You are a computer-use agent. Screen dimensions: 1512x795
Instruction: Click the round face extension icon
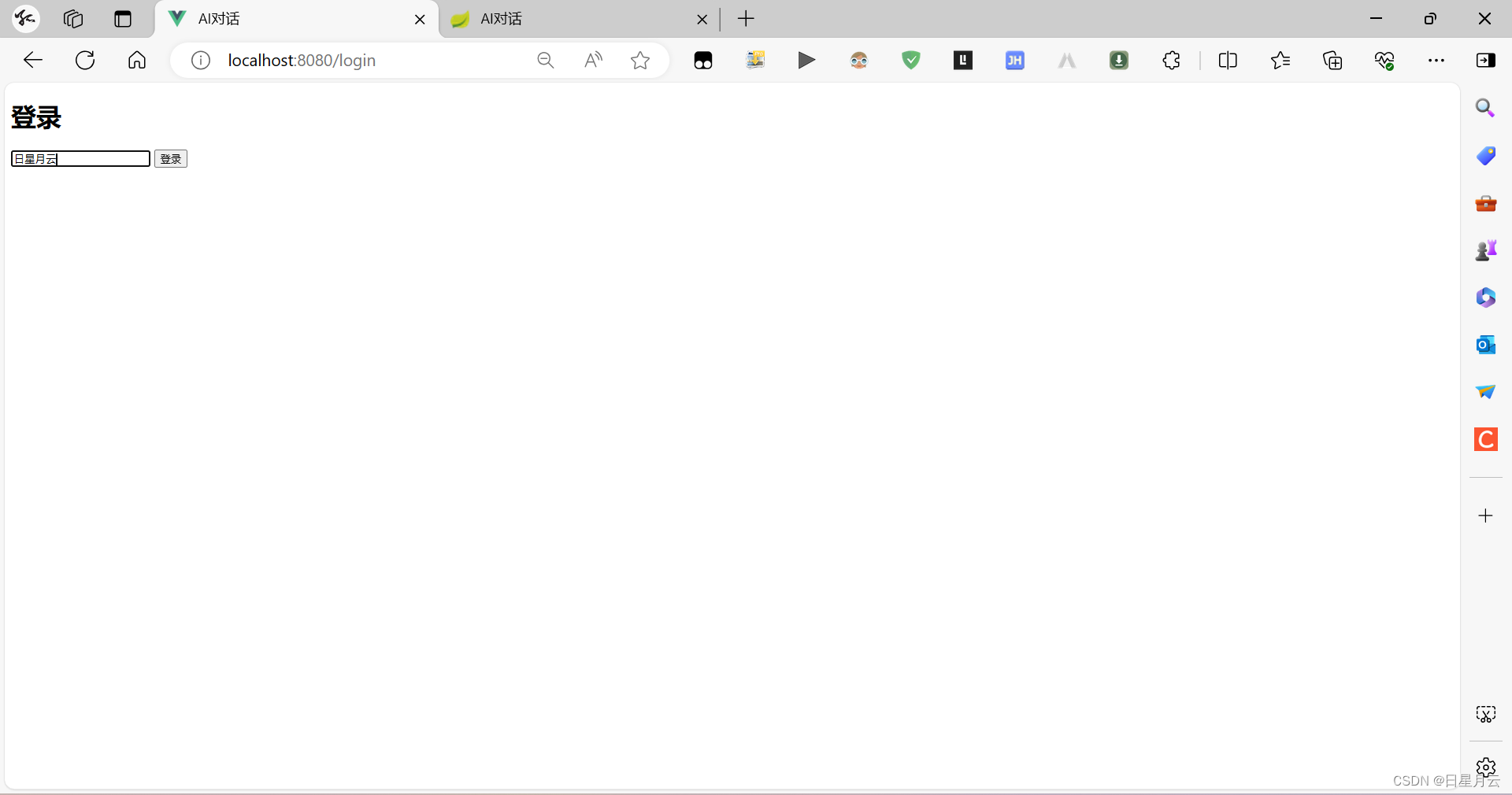(x=859, y=60)
